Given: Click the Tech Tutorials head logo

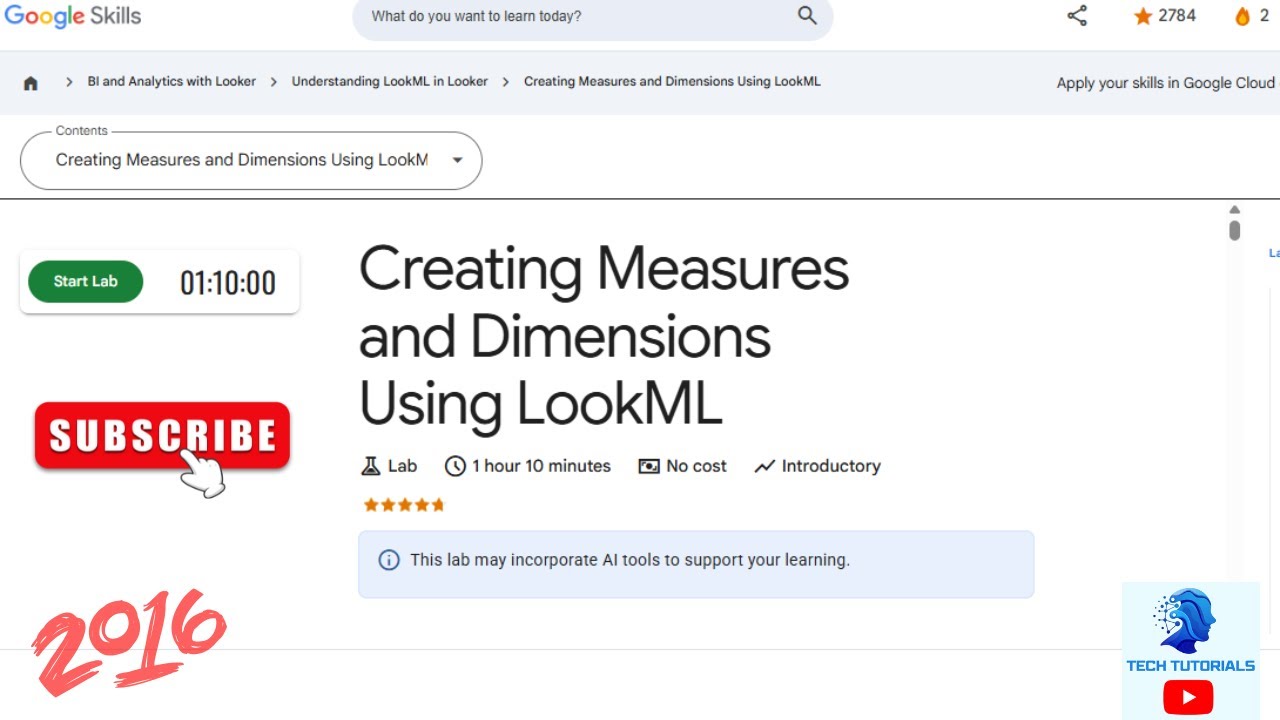Looking at the screenshot, I should (x=1187, y=621).
